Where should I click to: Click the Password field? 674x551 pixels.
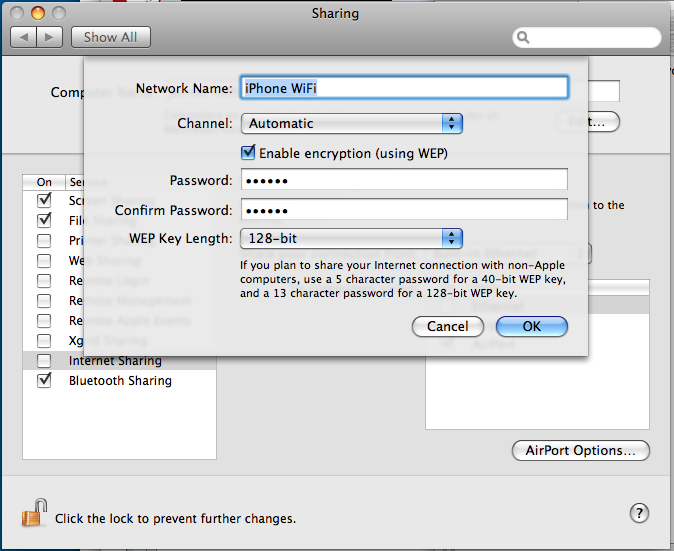click(x=404, y=179)
